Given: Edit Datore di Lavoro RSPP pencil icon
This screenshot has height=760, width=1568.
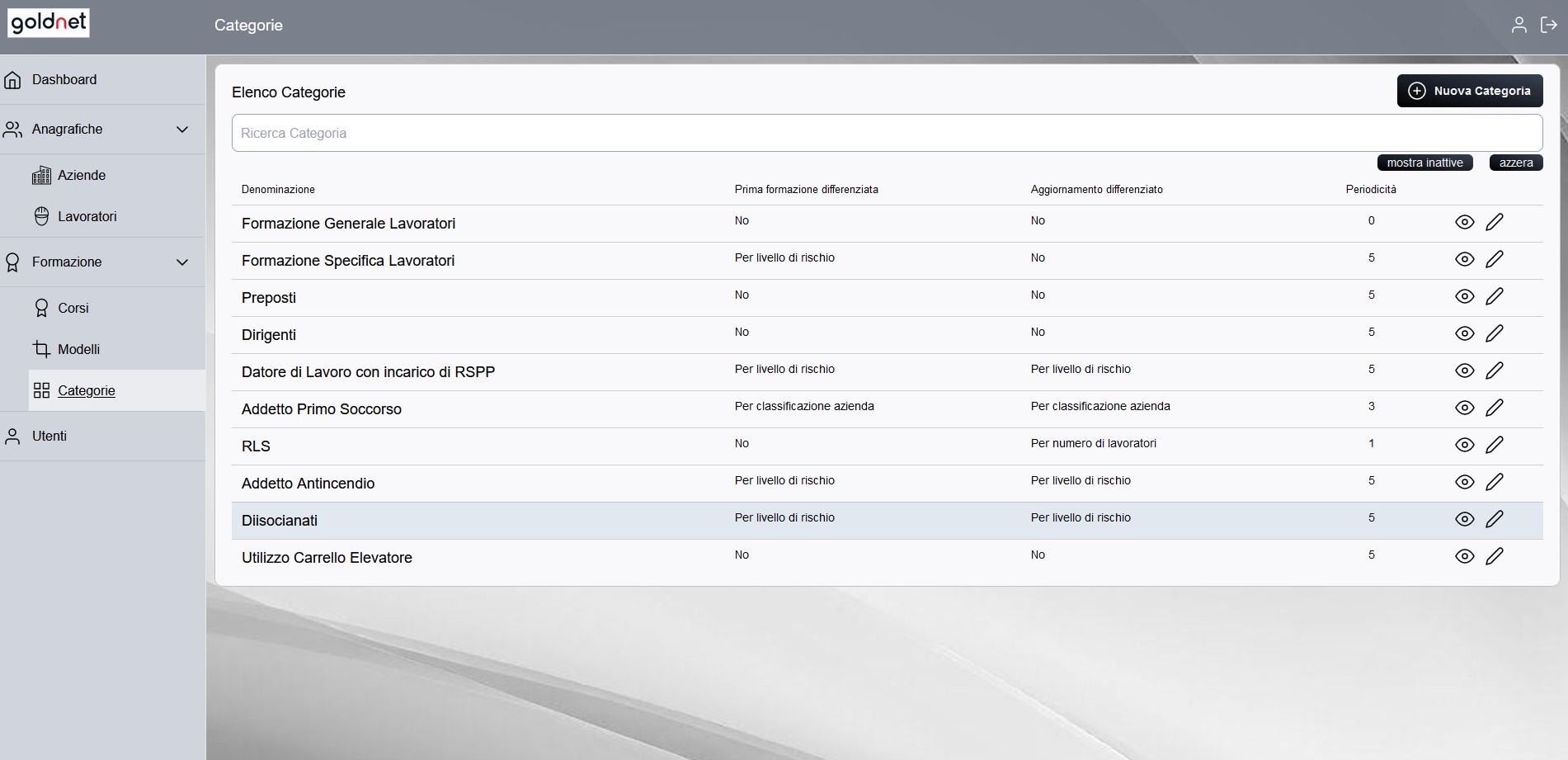Looking at the screenshot, I should coord(1495,371).
